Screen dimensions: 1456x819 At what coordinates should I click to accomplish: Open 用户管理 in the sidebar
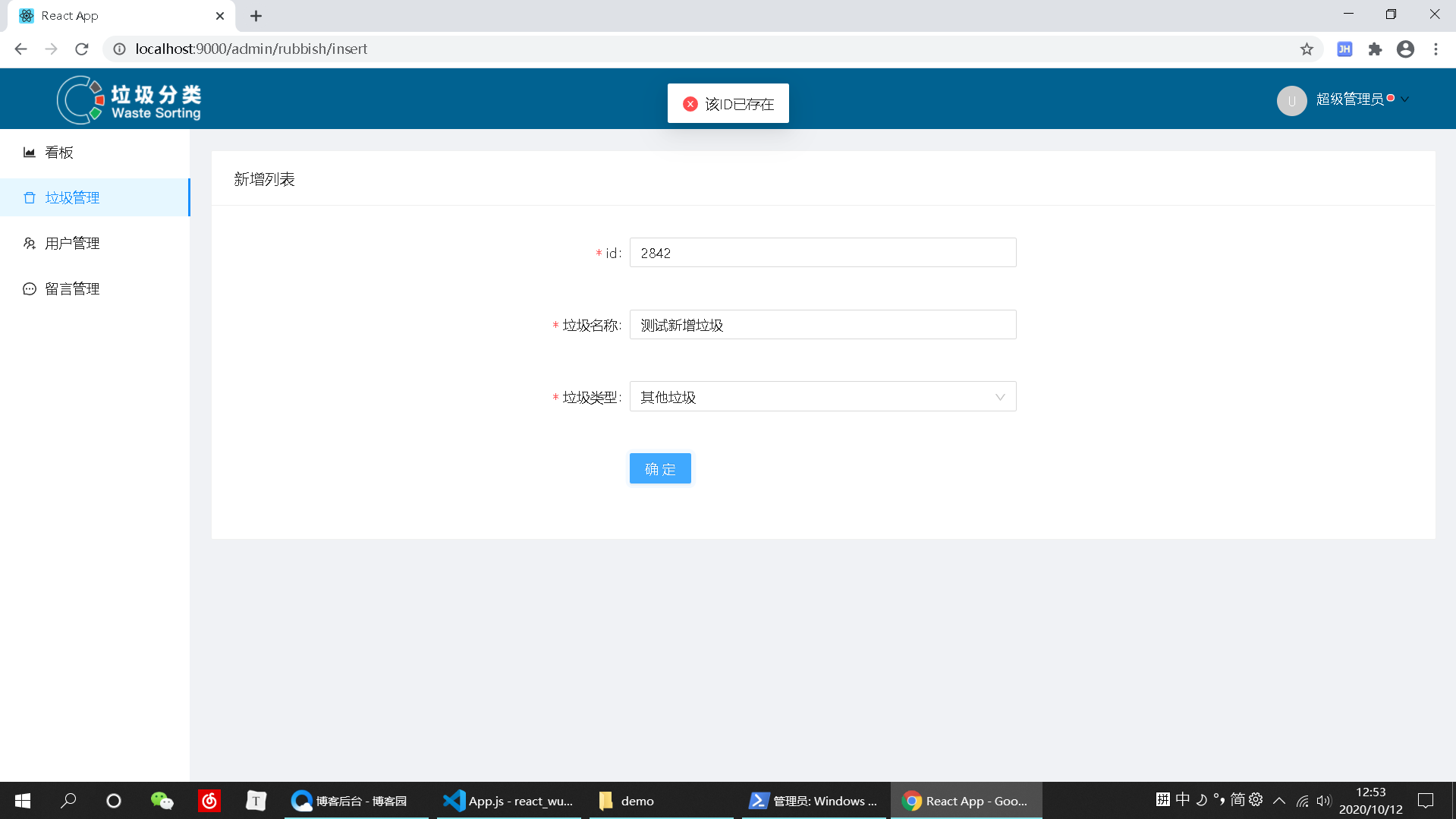[x=95, y=243]
